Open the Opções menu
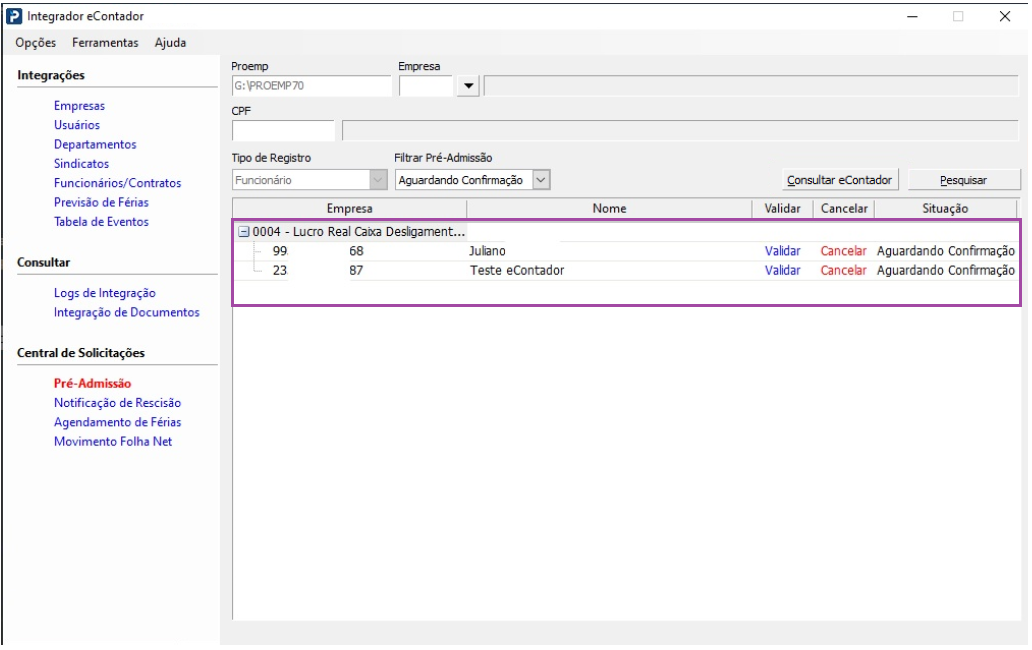 [36, 43]
